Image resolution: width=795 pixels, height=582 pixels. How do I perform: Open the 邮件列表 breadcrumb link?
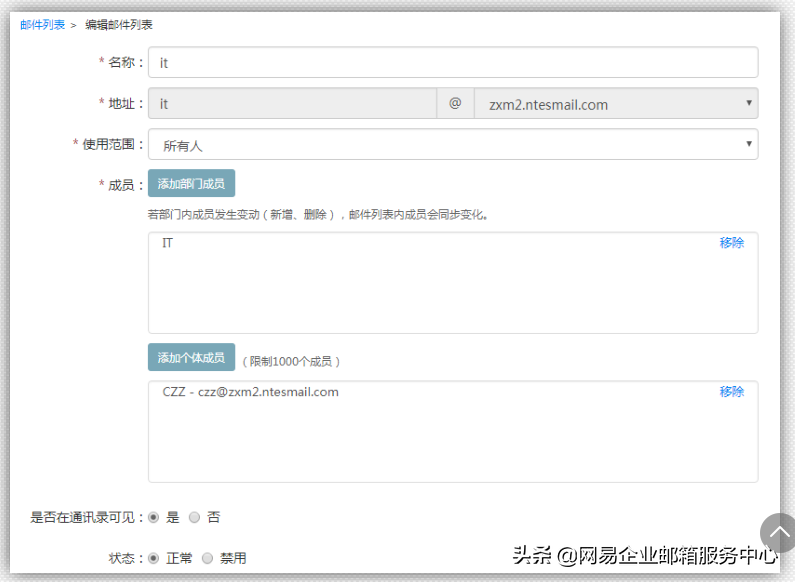pos(43,25)
